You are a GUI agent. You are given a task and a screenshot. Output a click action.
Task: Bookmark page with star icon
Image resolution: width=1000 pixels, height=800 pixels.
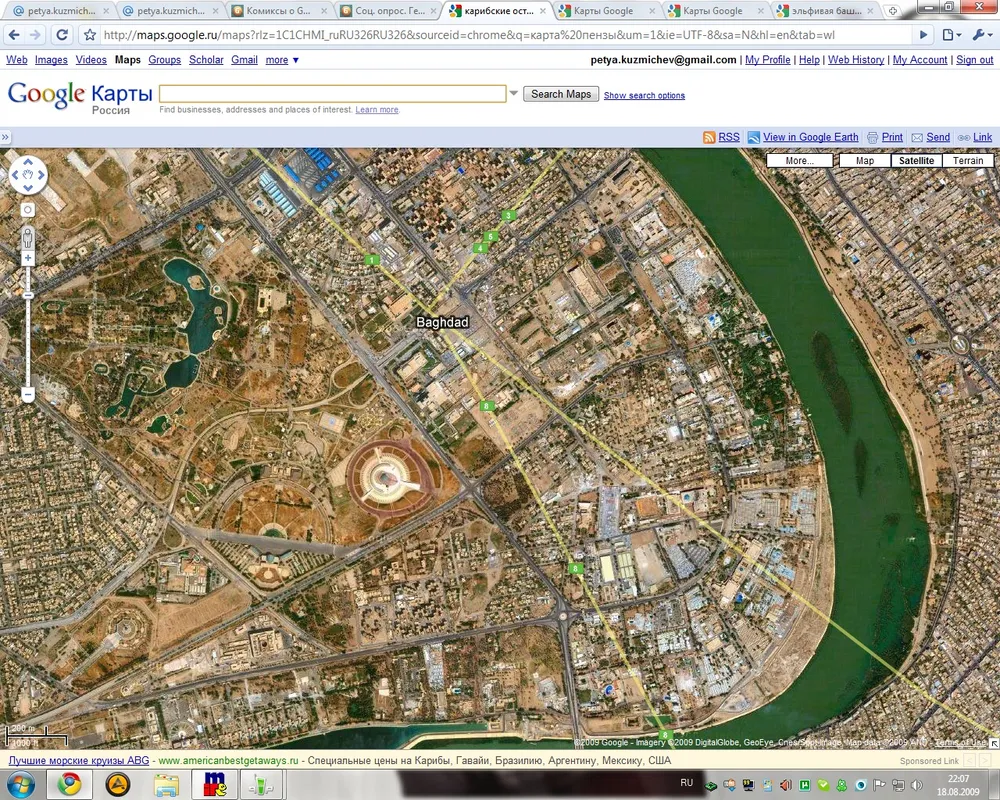(x=90, y=35)
